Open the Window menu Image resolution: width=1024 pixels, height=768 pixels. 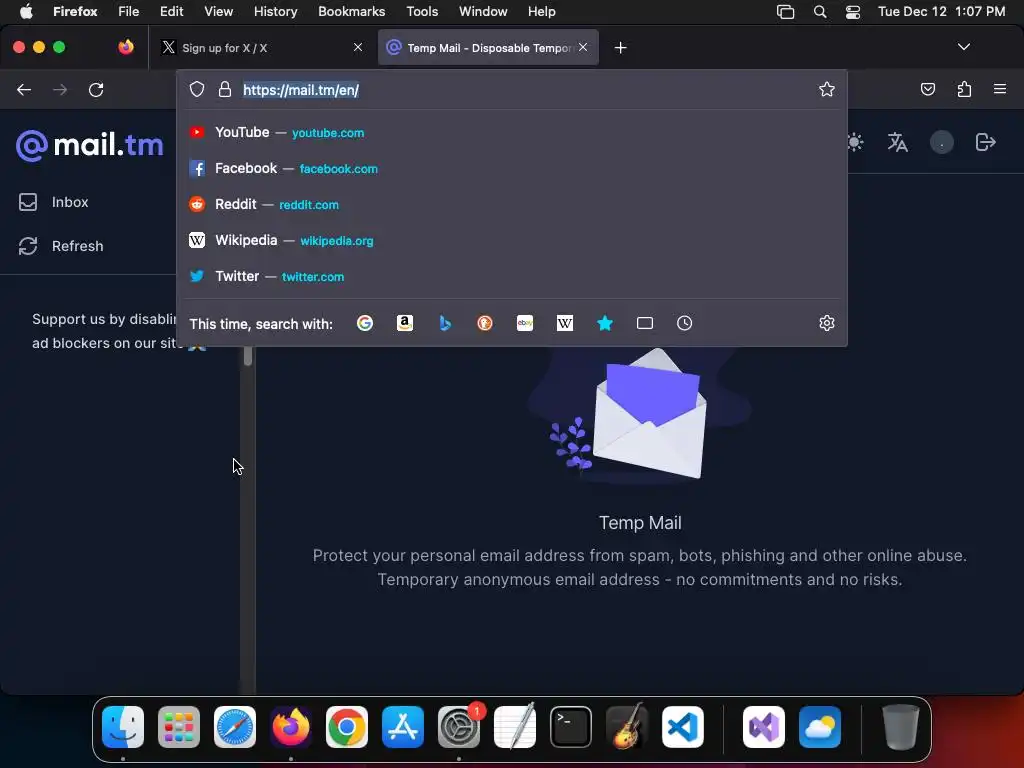pos(483,11)
